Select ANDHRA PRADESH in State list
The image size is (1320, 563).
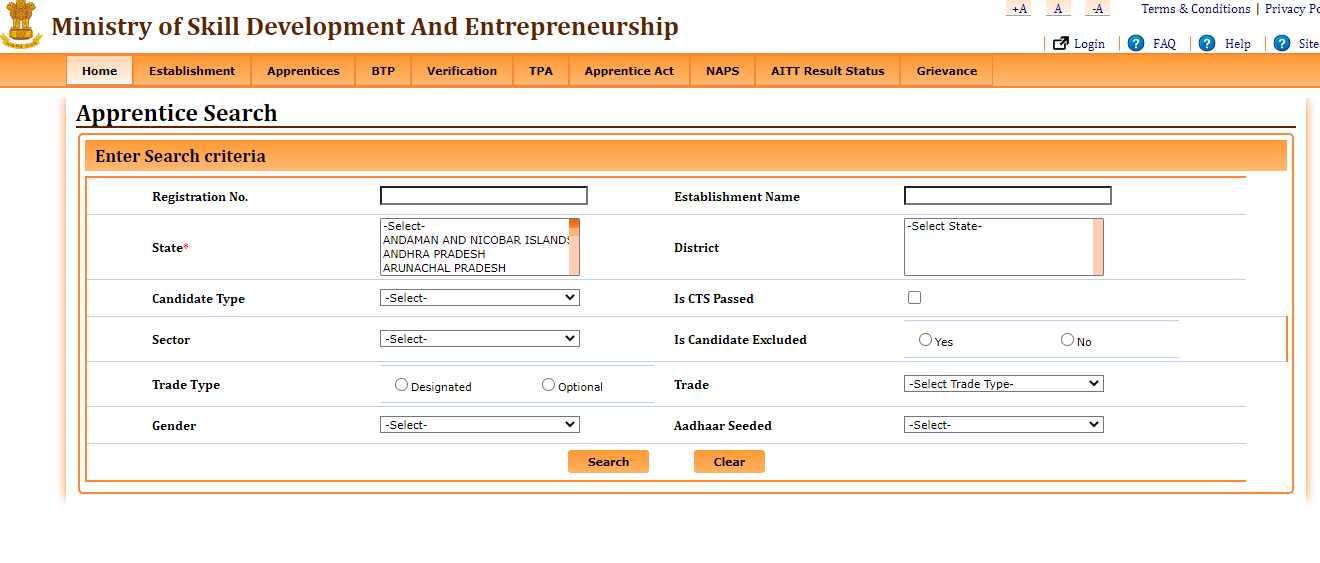[475, 254]
